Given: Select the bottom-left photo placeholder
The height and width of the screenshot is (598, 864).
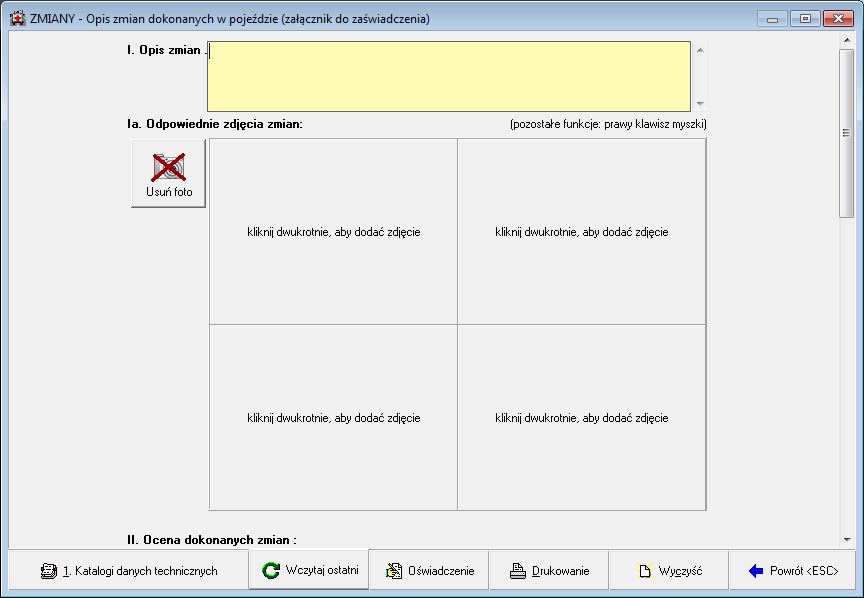Looking at the screenshot, I should [333, 417].
